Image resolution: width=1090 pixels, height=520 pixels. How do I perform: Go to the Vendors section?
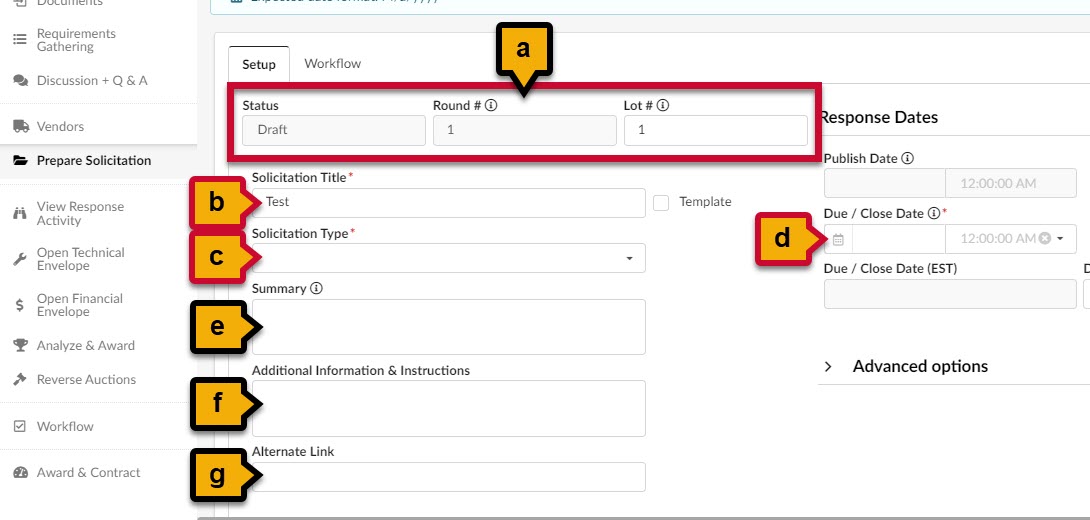60,127
